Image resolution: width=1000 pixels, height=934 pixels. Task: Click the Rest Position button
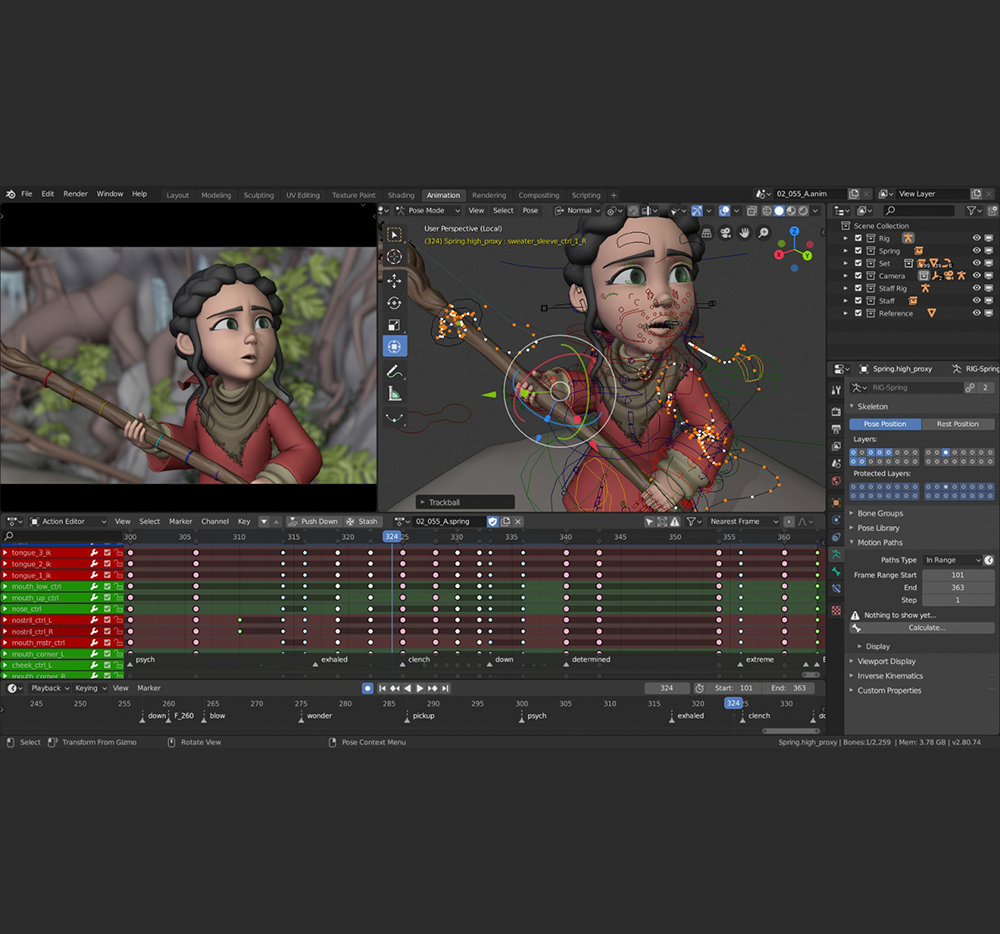957,424
